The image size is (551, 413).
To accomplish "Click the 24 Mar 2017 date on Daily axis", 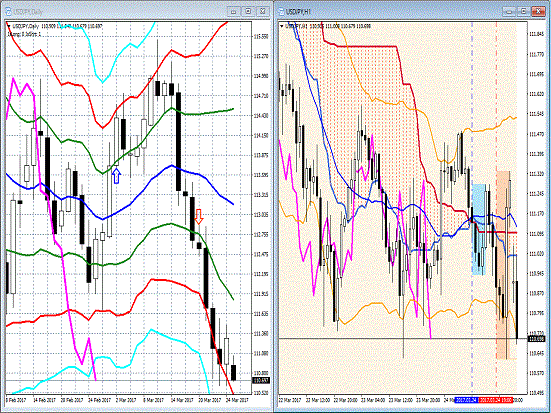I will [x=237, y=400].
